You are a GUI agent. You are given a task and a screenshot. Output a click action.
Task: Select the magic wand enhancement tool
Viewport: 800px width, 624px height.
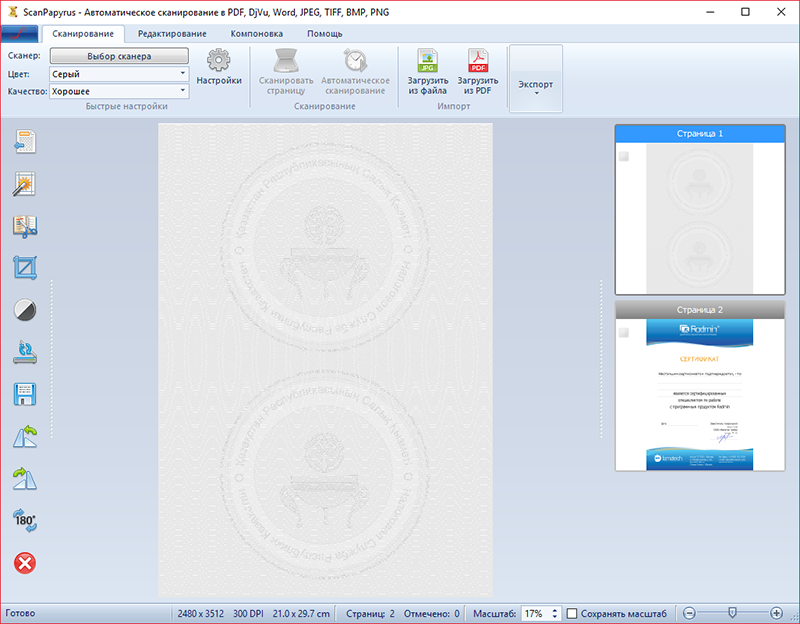25,184
